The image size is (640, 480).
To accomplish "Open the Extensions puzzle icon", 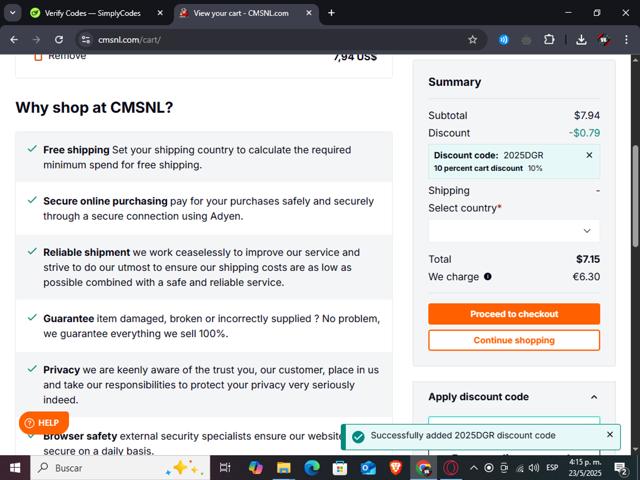I will pos(549,40).
